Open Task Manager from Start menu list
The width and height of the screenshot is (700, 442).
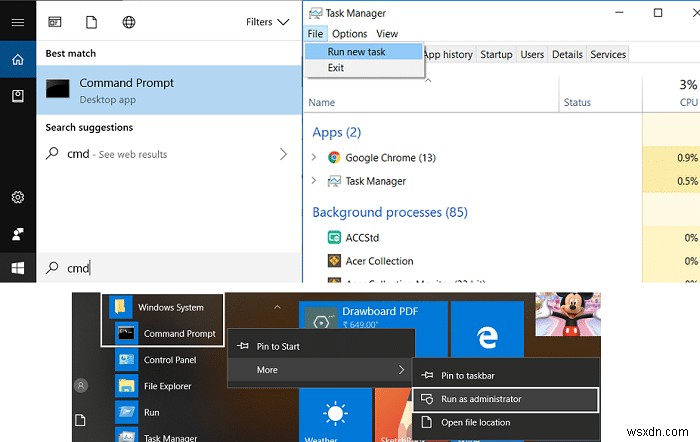tap(170, 438)
